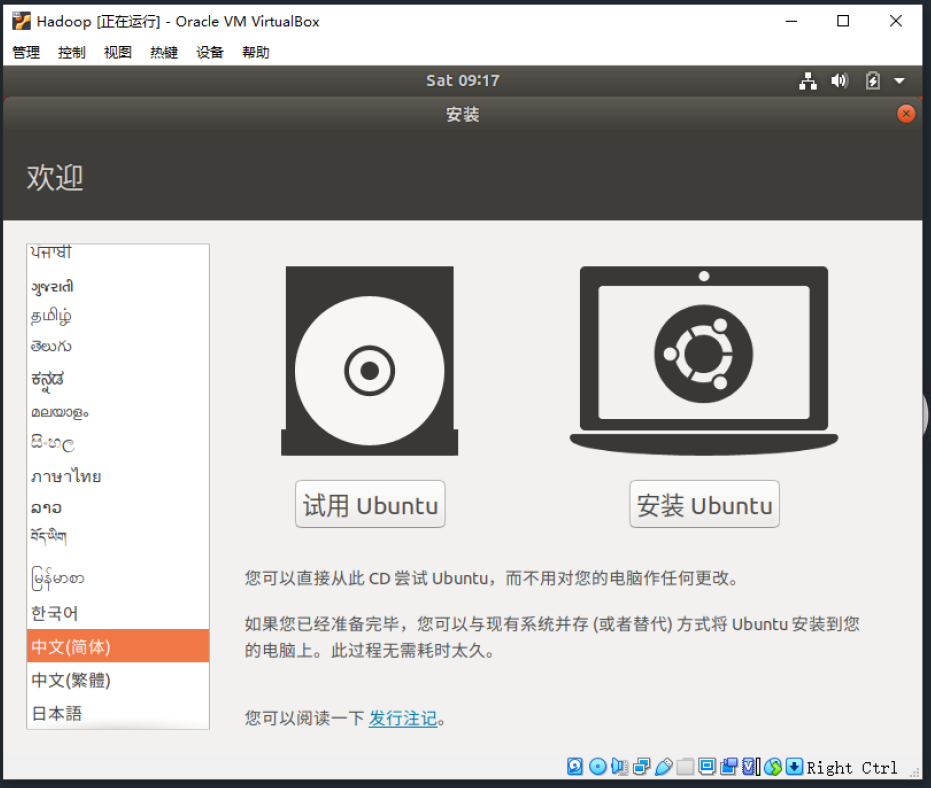Open the Ubuntu volume speaker icon
This screenshot has width=931, height=788.
(x=840, y=81)
